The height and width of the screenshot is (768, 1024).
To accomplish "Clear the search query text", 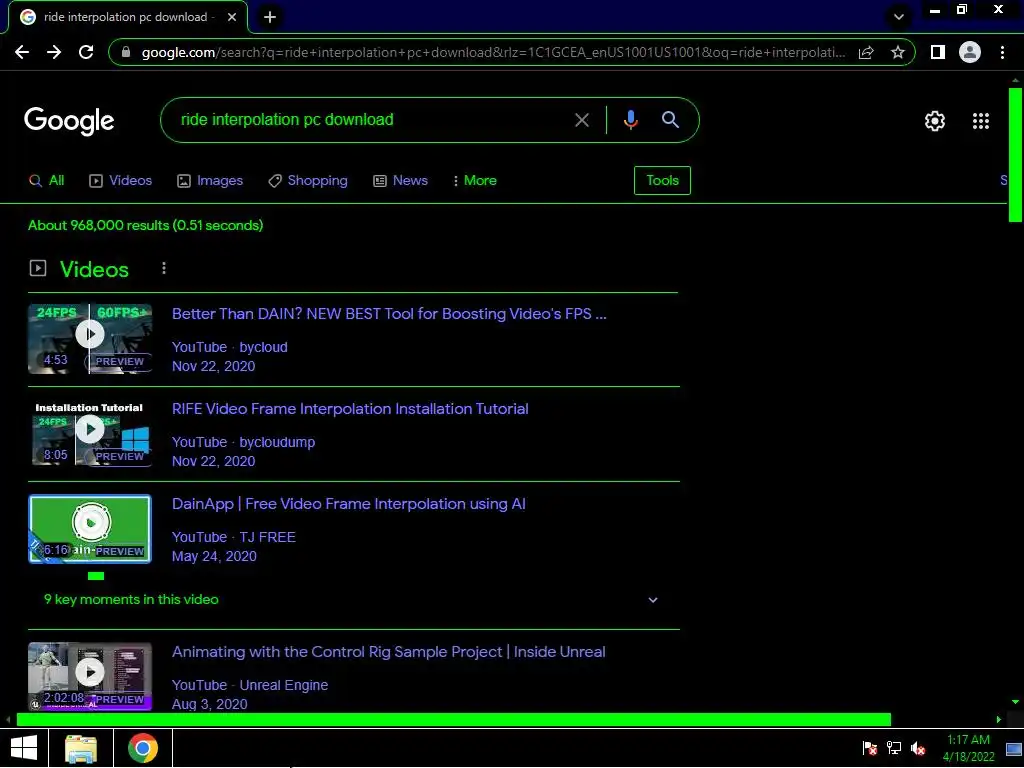I will (x=581, y=120).
